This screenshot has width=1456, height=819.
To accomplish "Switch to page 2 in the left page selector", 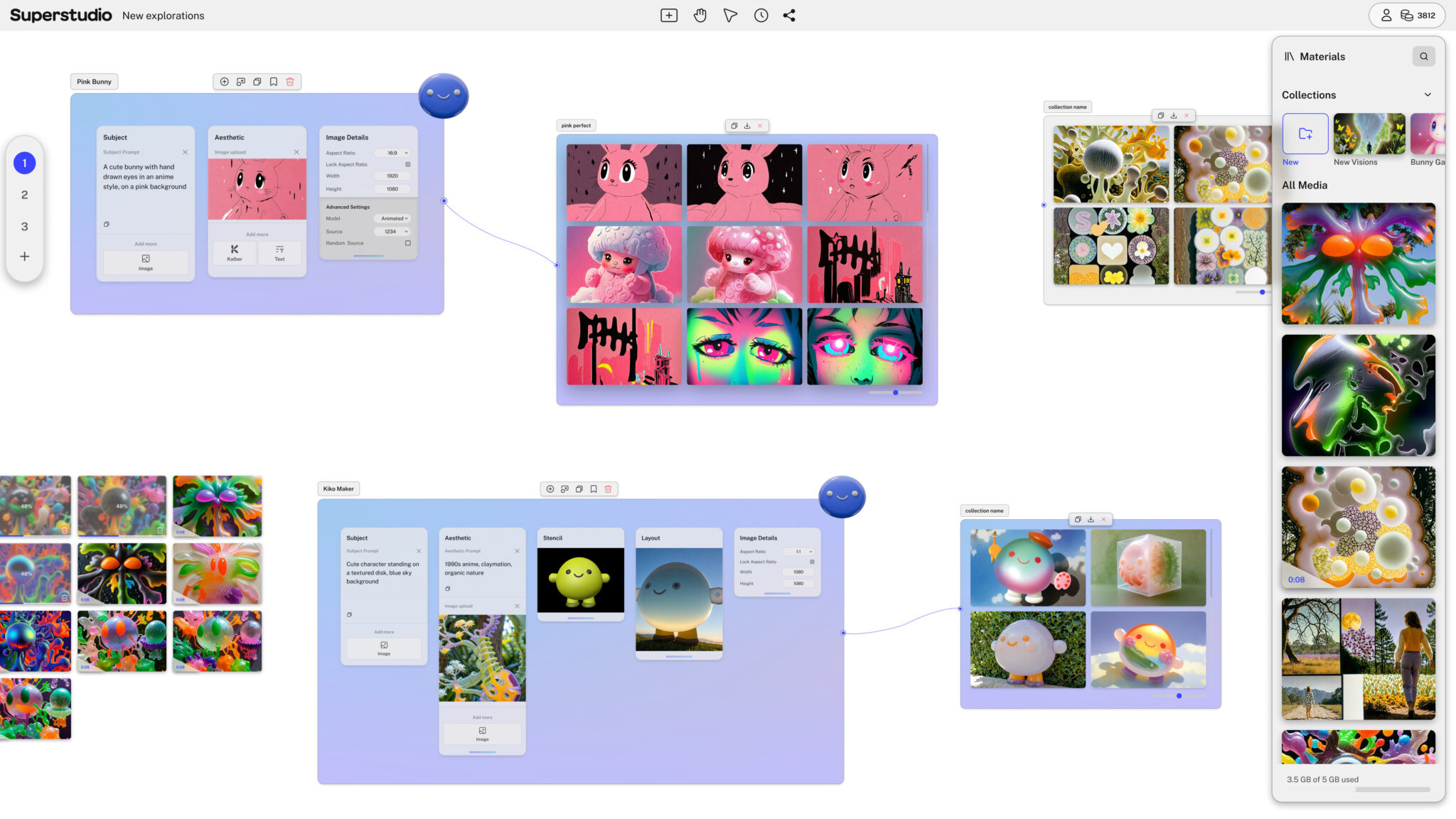I will pyautogui.click(x=25, y=194).
